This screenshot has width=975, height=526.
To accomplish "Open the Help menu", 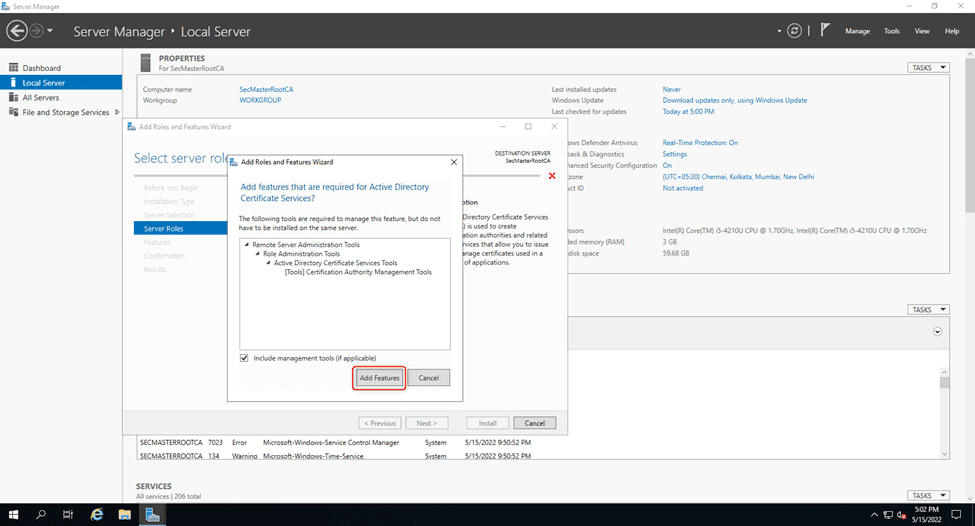I will pyautogui.click(x=951, y=31).
